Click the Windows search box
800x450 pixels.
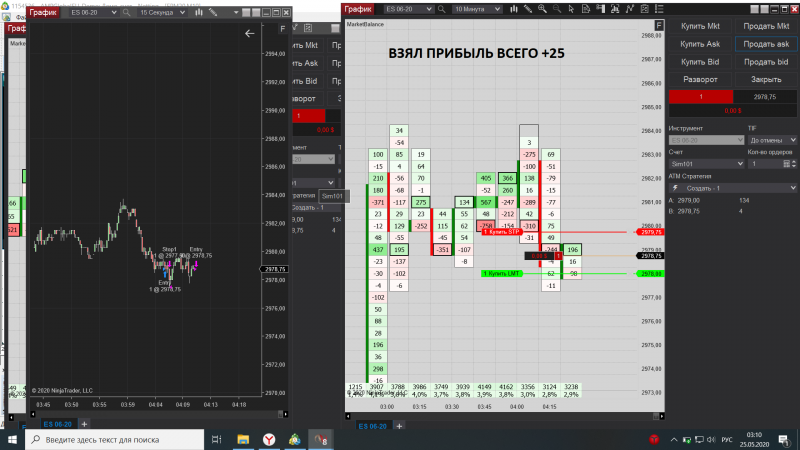pos(115,439)
